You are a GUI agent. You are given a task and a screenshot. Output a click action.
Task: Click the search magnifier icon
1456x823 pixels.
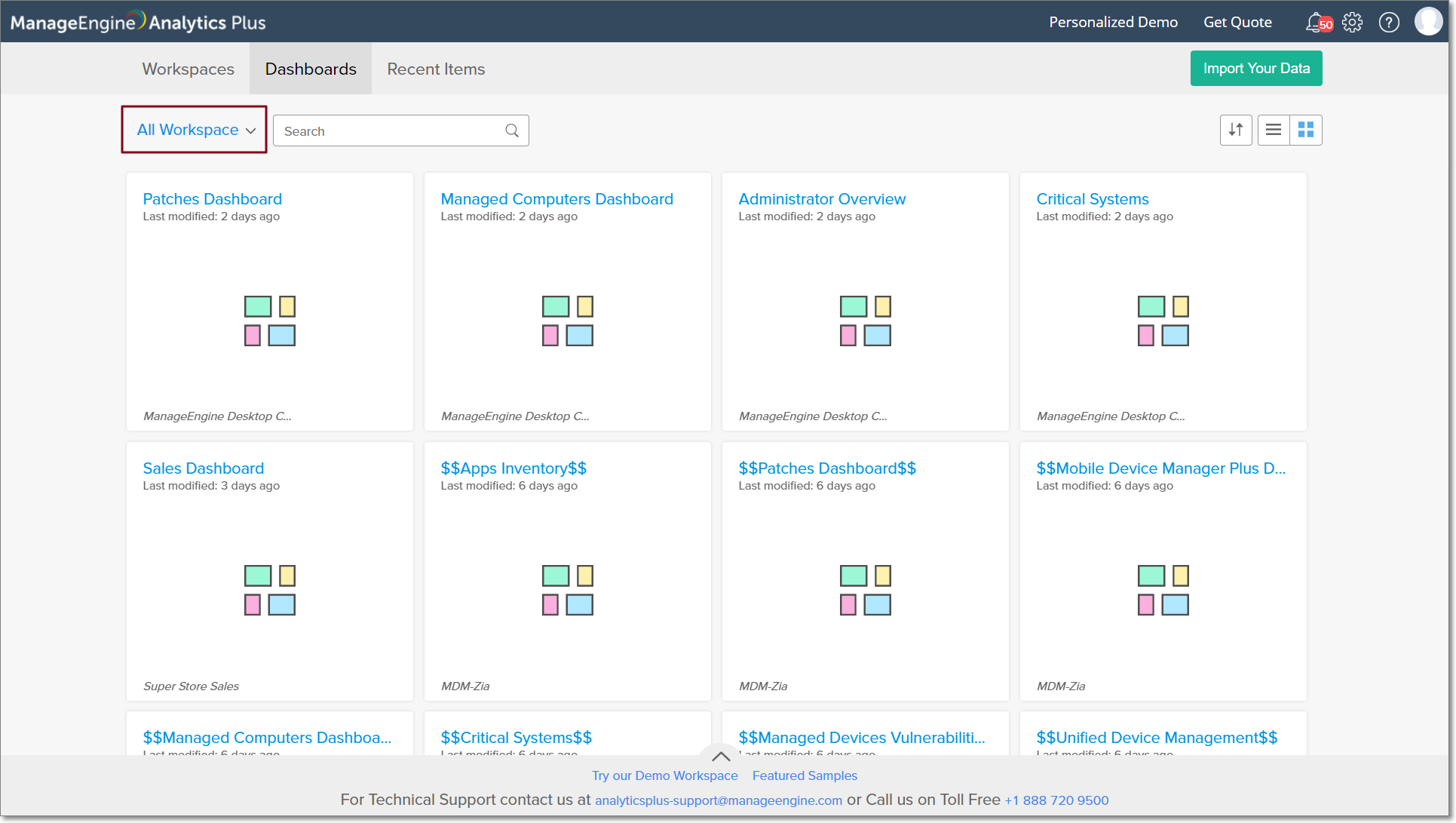(x=512, y=131)
